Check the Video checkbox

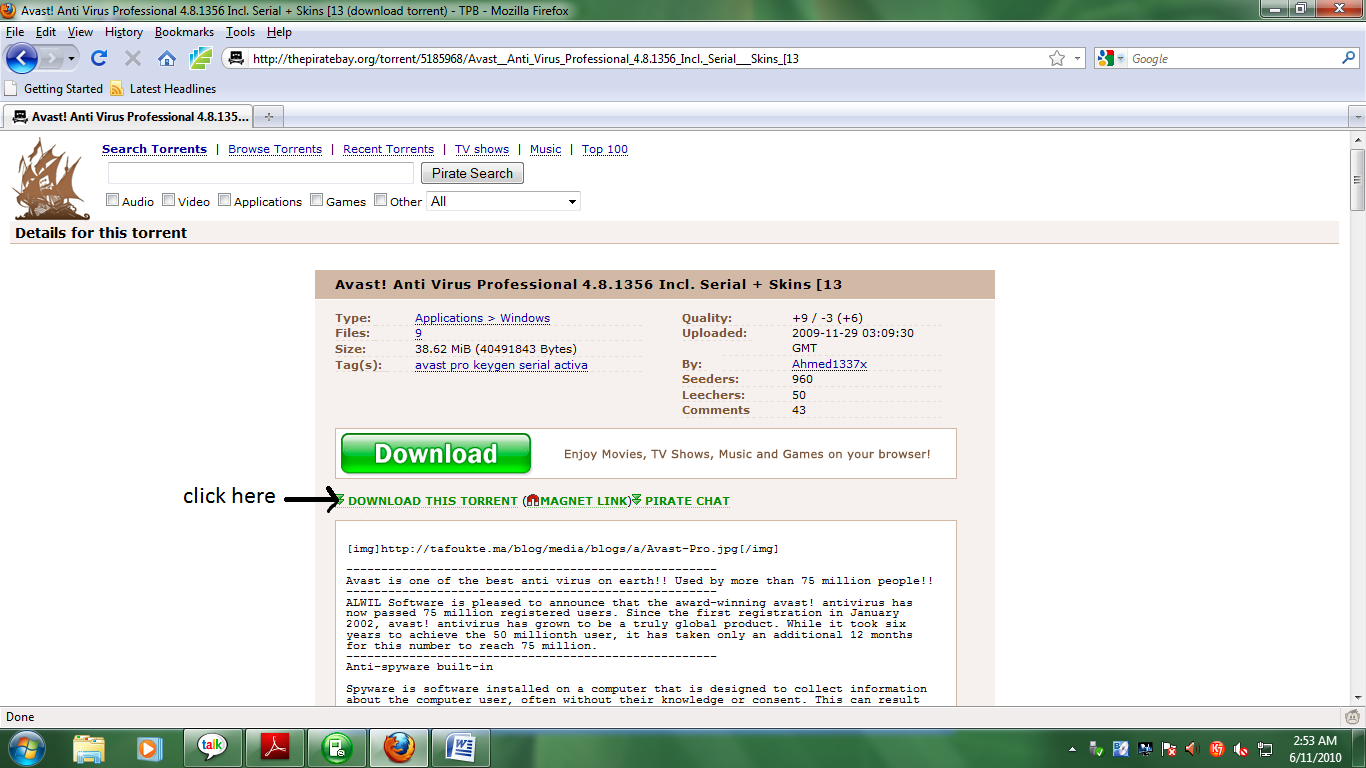click(169, 200)
